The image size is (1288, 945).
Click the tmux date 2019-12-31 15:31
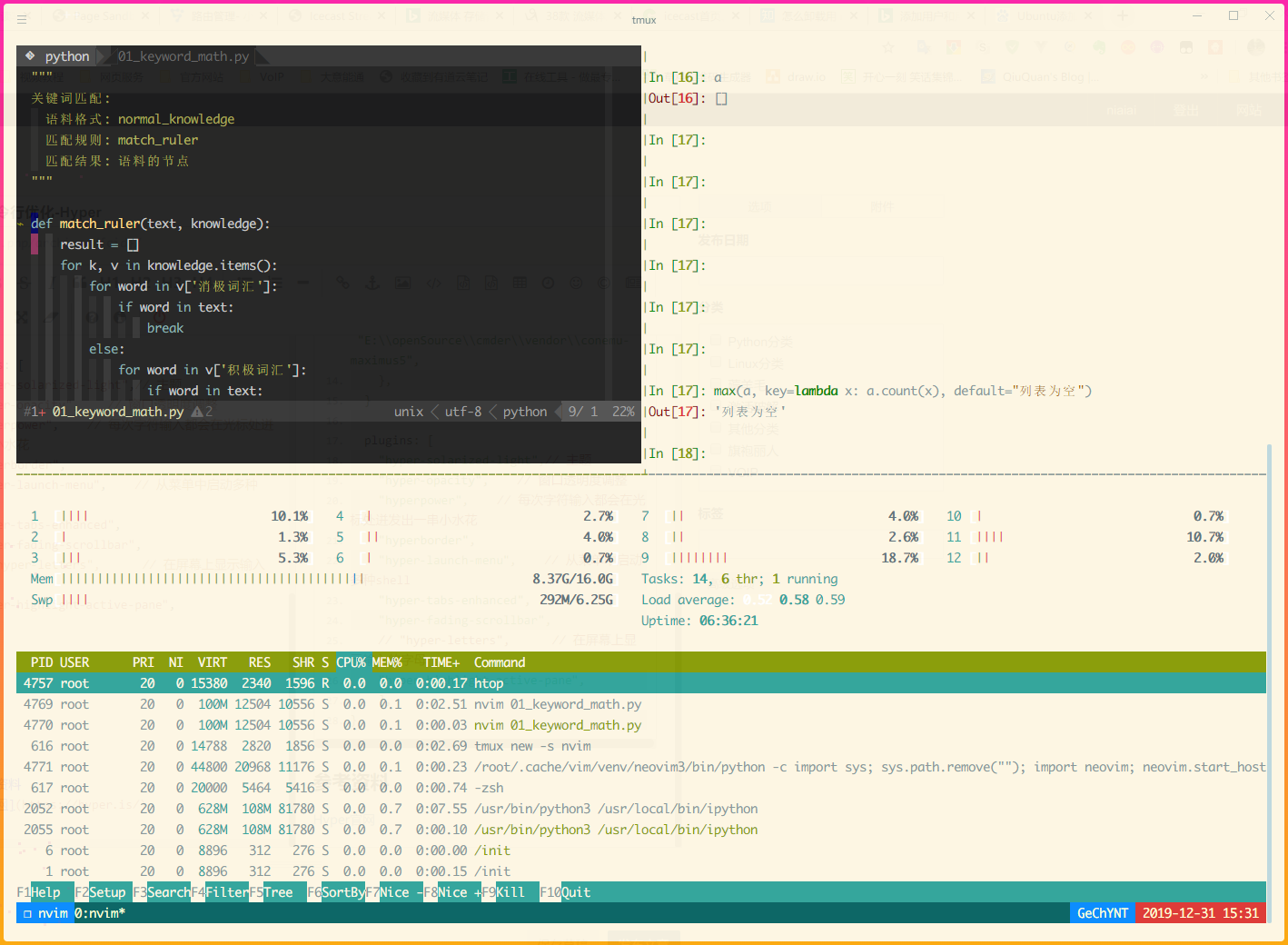click(1201, 913)
